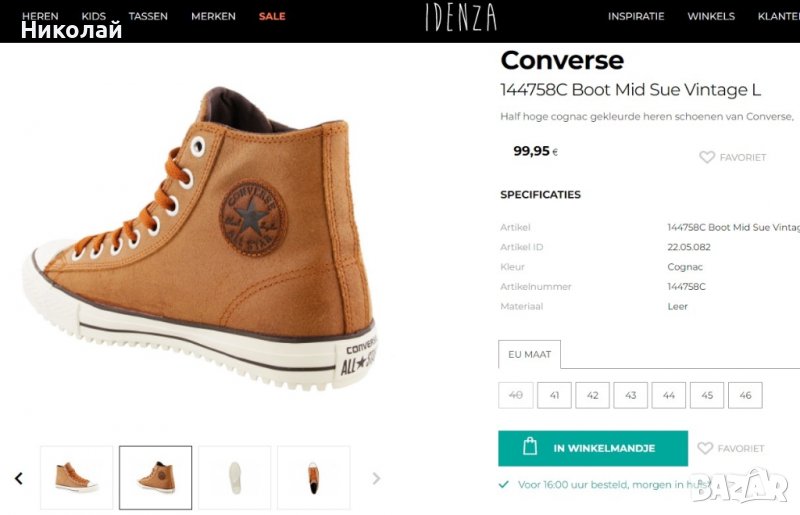Click the heart icon beside the price

click(707, 157)
